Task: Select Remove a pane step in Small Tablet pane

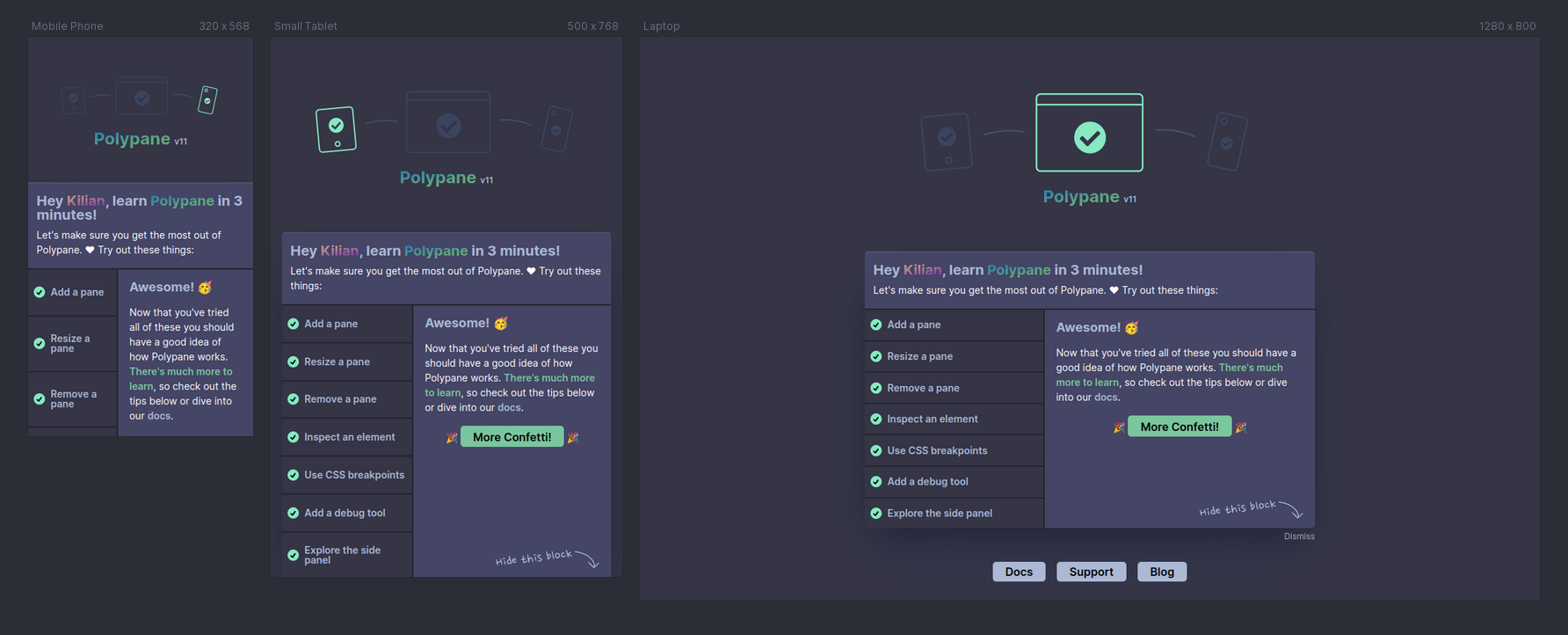Action: (x=347, y=399)
